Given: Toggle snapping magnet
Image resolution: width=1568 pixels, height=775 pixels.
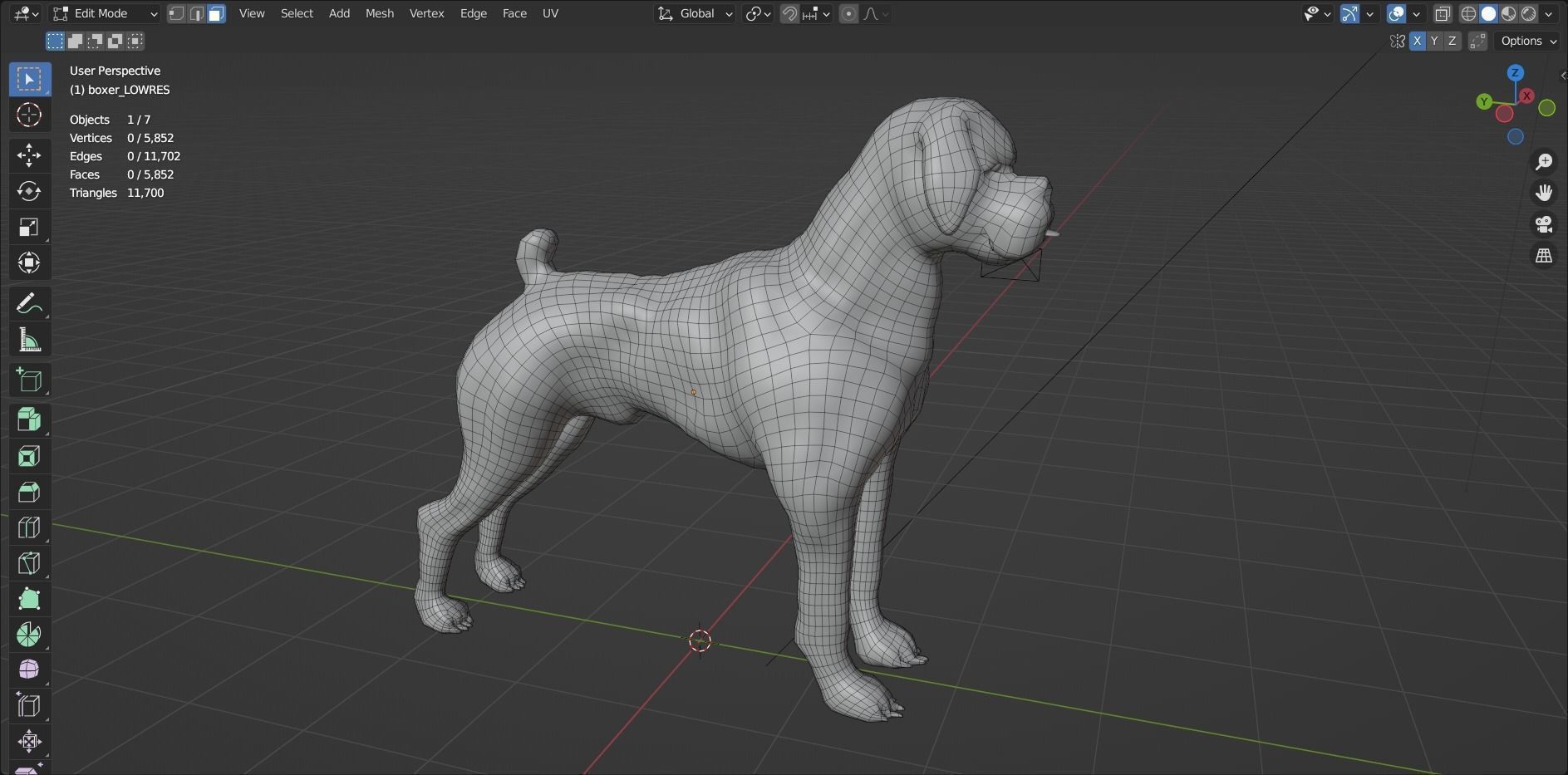Looking at the screenshot, I should coord(789,13).
